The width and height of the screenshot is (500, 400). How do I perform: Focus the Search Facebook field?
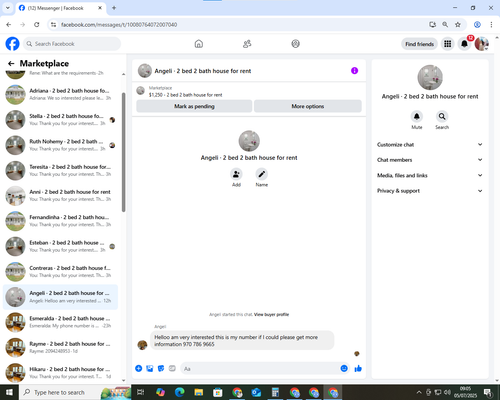(x=72, y=44)
